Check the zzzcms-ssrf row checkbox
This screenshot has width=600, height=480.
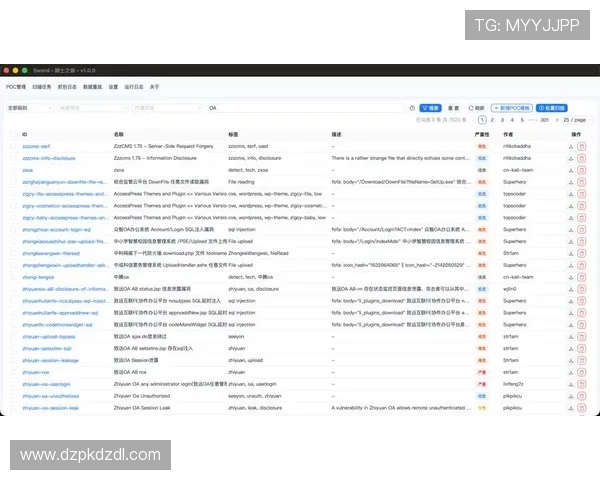pos(13,146)
